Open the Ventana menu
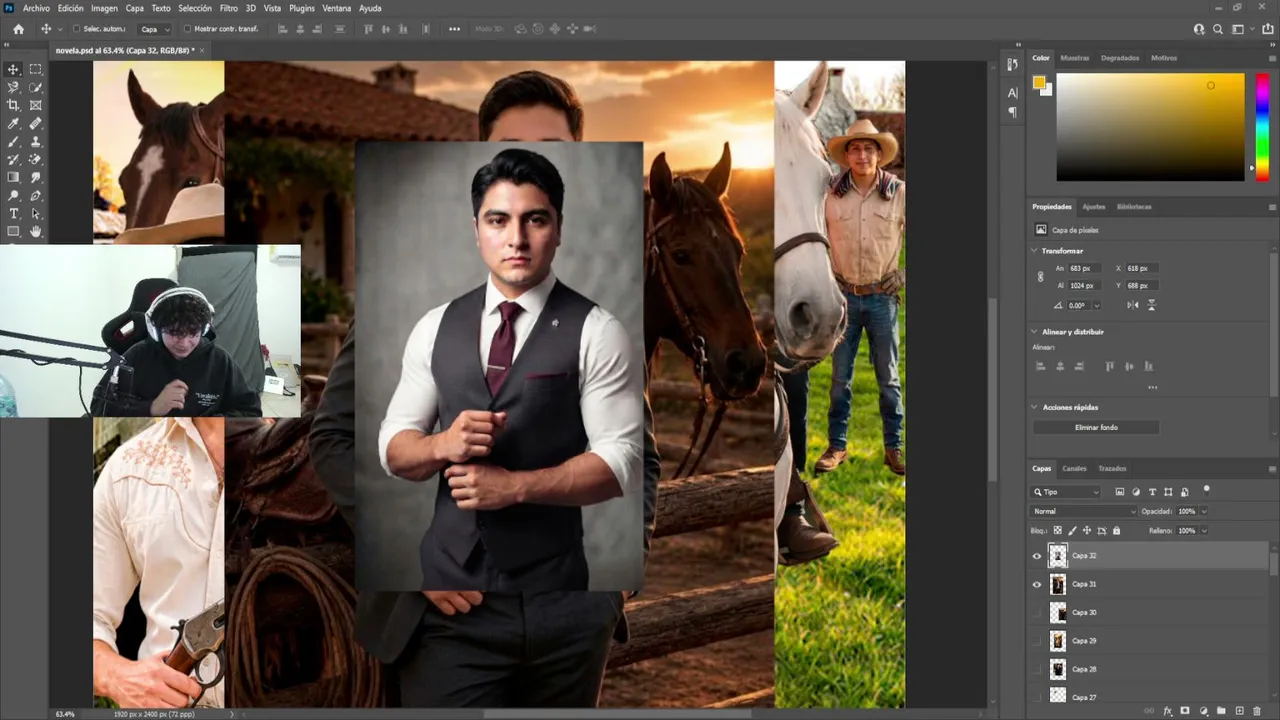This screenshot has width=1280, height=720. (337, 8)
